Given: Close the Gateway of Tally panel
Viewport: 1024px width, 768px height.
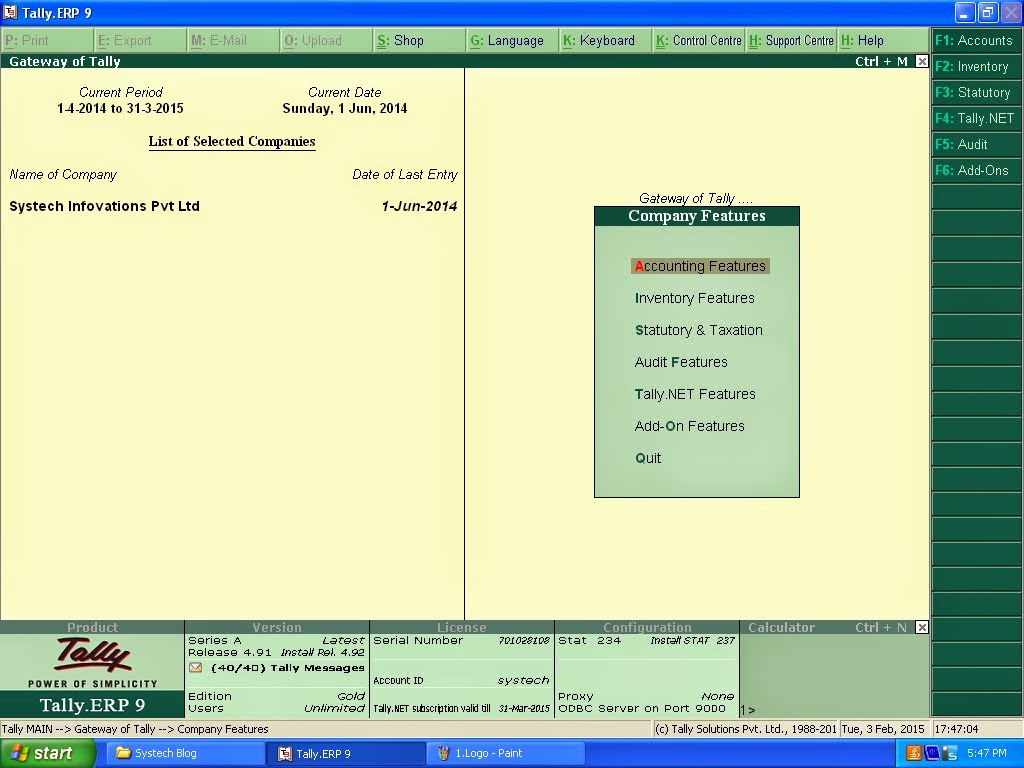Looking at the screenshot, I should click(x=921, y=61).
